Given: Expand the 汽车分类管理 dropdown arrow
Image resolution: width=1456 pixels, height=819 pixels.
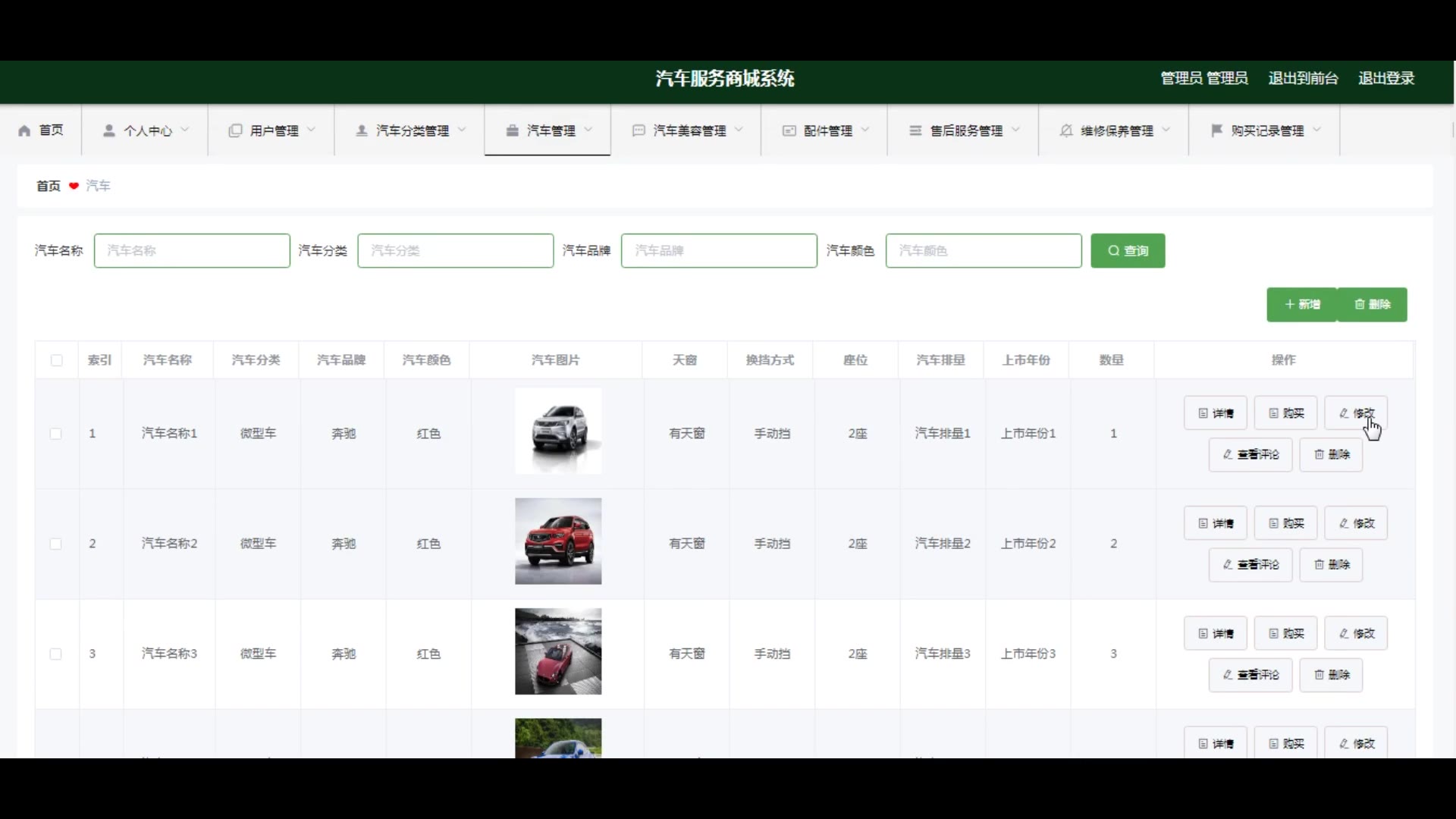Looking at the screenshot, I should coord(462,130).
